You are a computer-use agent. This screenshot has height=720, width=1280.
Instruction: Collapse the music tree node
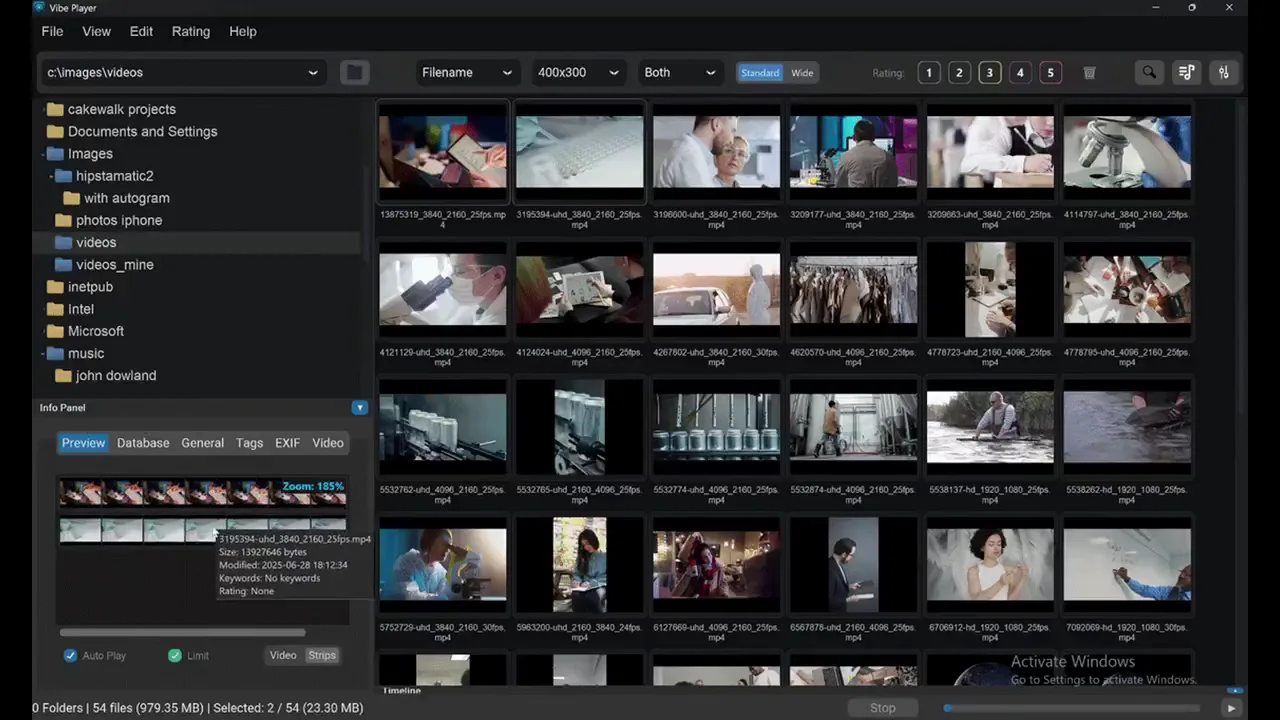pyautogui.click(x=44, y=354)
